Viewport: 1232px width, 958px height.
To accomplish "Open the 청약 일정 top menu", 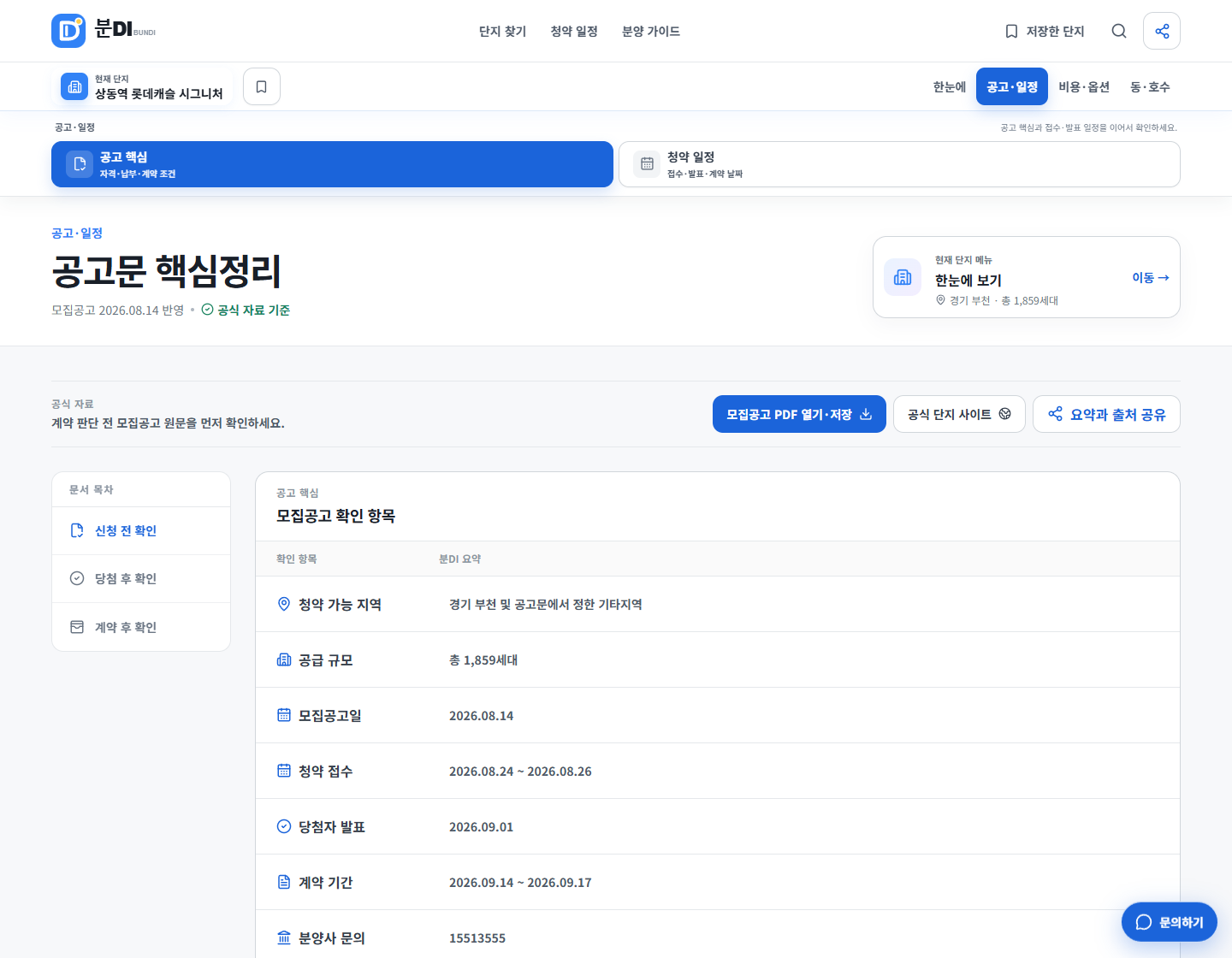I will coord(574,31).
